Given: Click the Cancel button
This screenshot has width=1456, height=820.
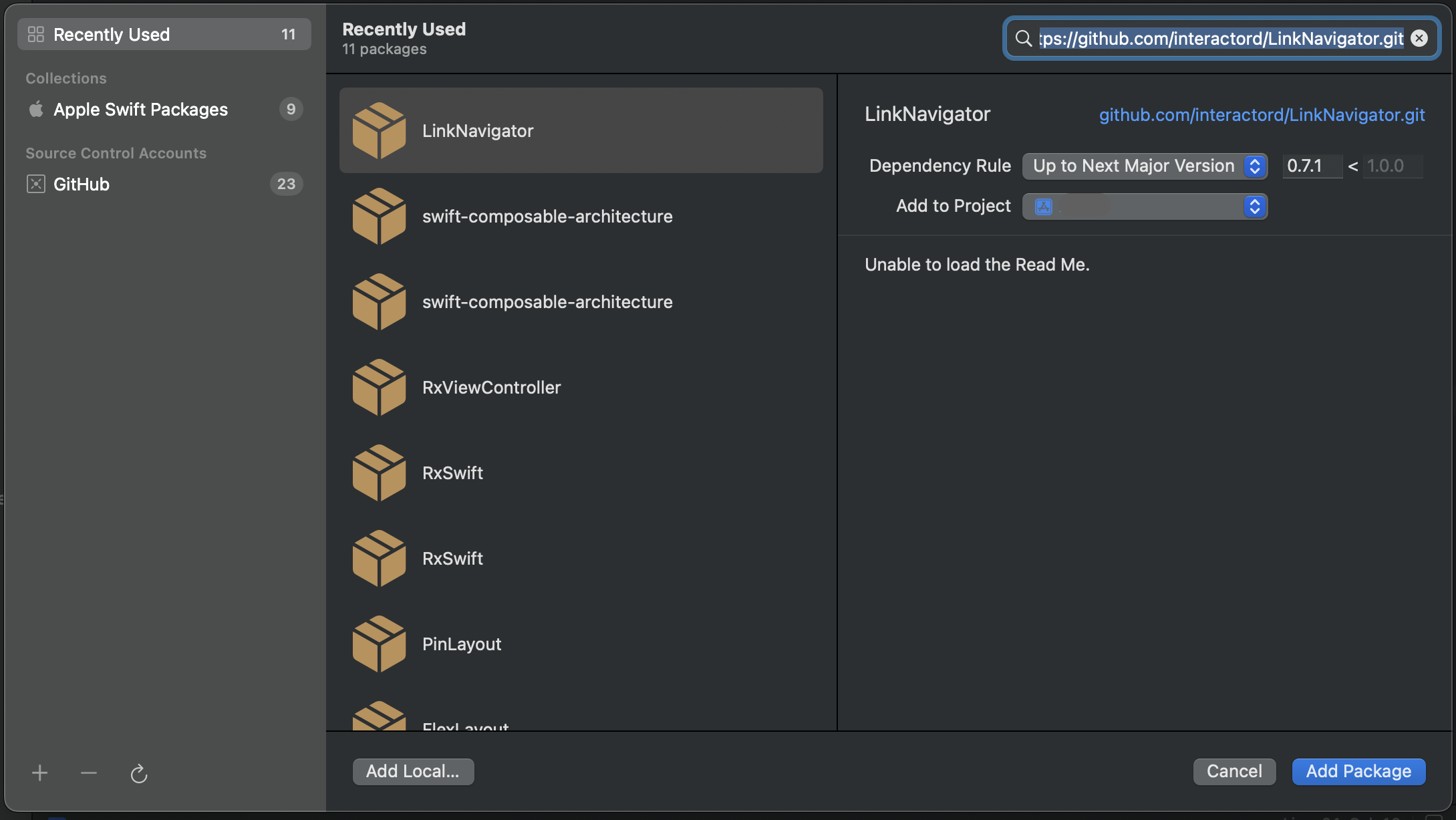Looking at the screenshot, I should [x=1234, y=771].
